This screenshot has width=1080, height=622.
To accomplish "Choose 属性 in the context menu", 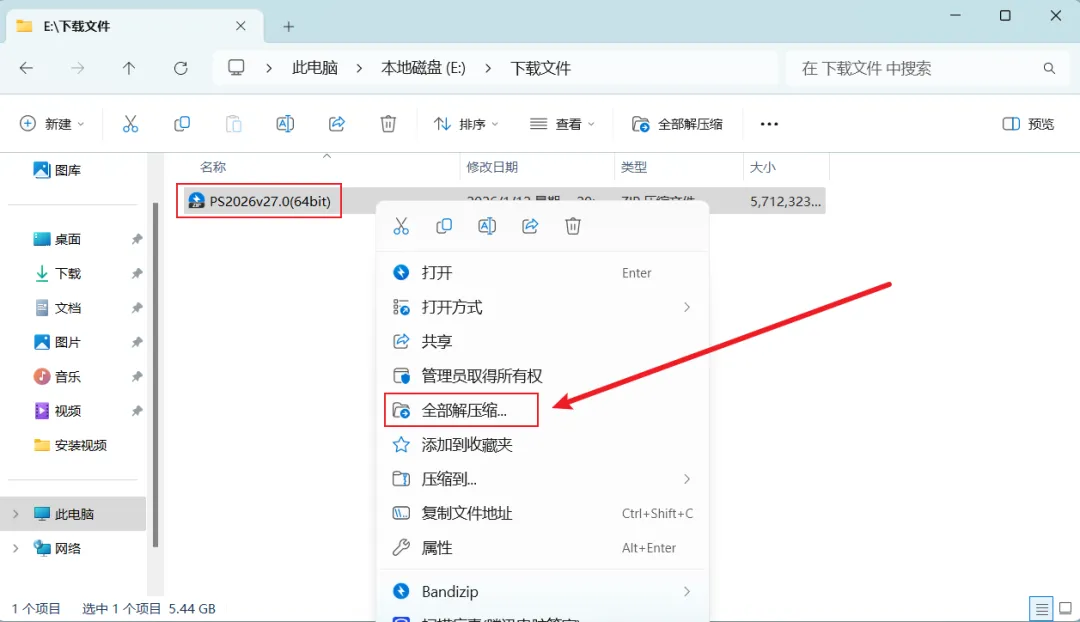I will [543, 548].
